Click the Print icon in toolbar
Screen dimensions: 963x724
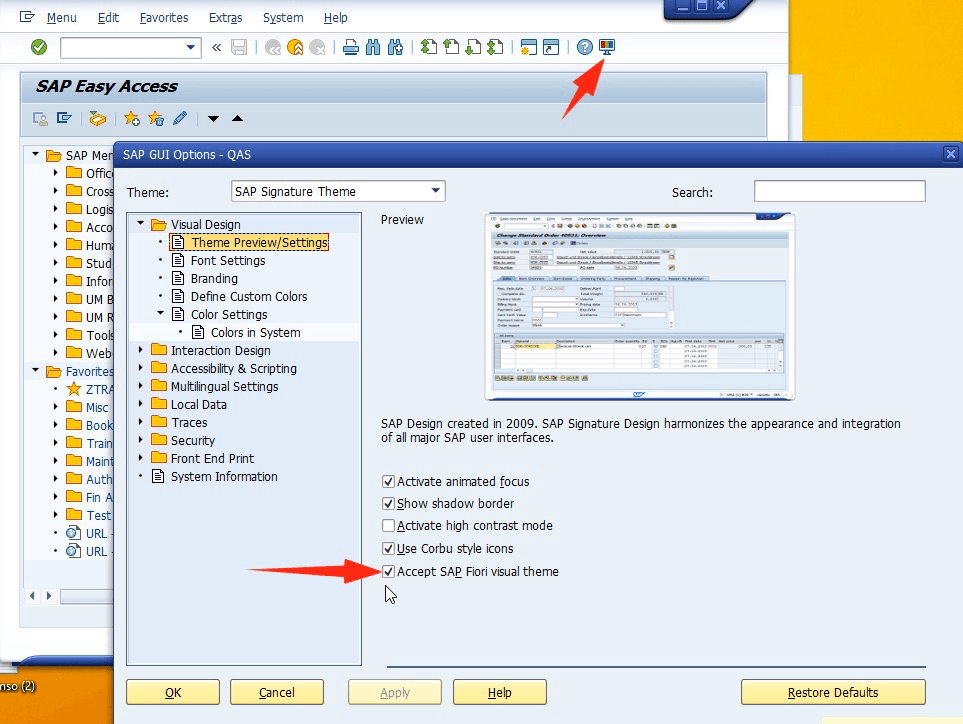[x=351, y=47]
